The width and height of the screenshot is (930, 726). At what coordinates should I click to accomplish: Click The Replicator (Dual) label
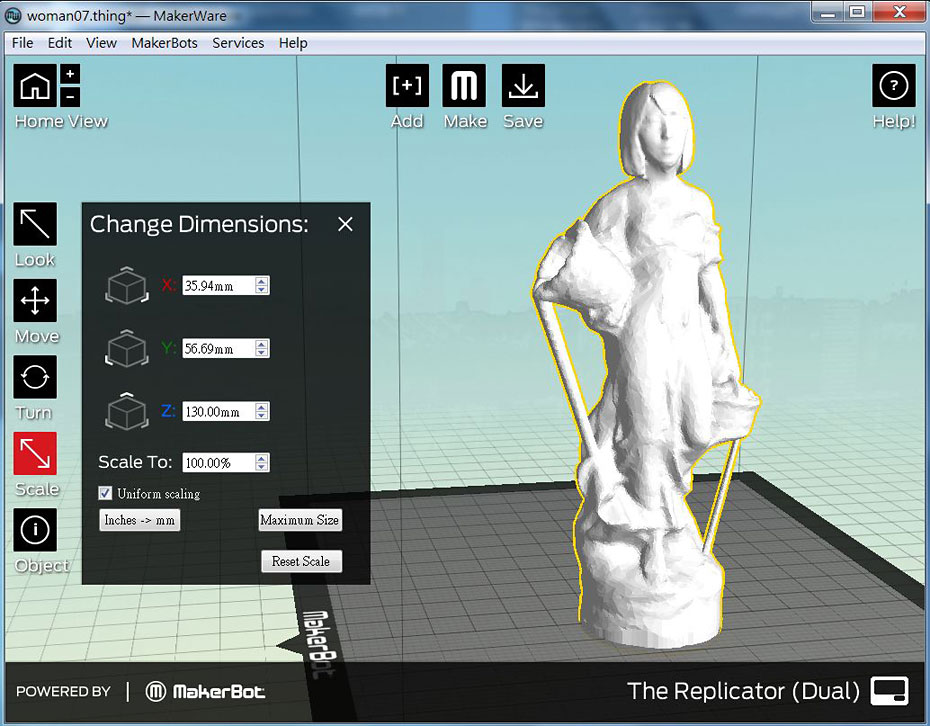click(743, 691)
